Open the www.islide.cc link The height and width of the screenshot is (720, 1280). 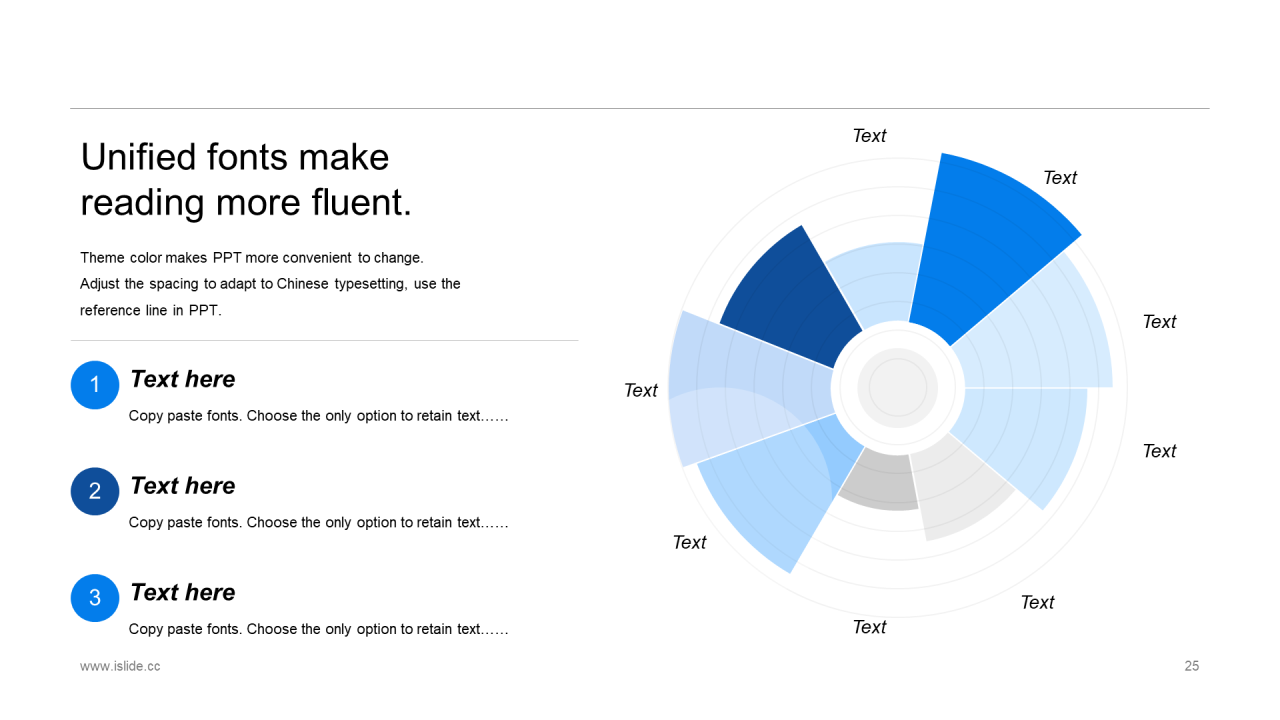coord(120,666)
